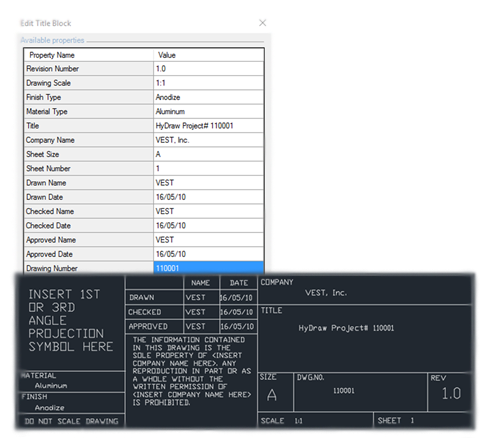Select the Approved Date property label
Viewport: 490px width, 438px height.
coord(89,254)
